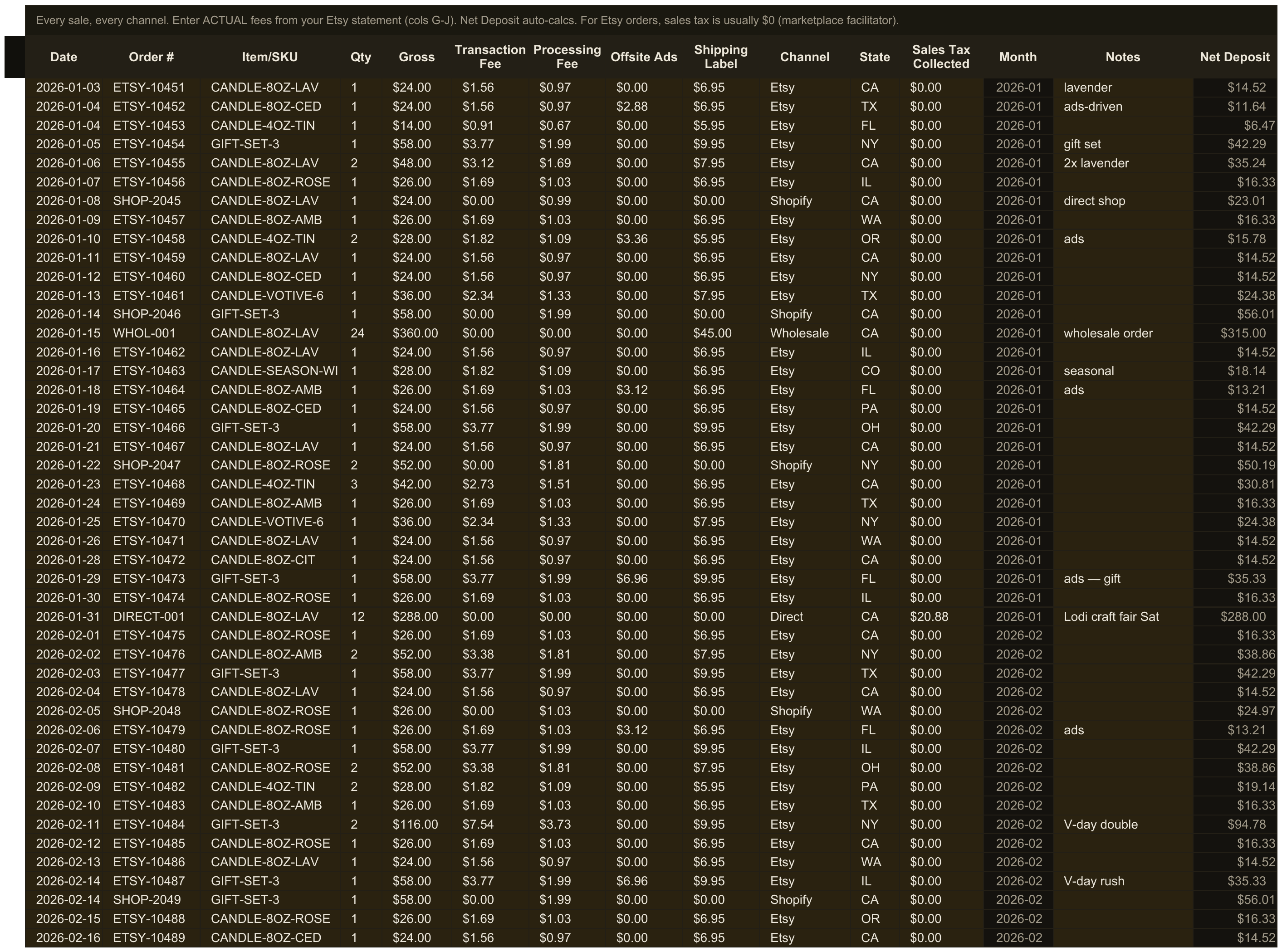Screen dimensions: 1282x952
Task: Select SKU cell CANDLE-SEASON-WI
Action: [270, 371]
